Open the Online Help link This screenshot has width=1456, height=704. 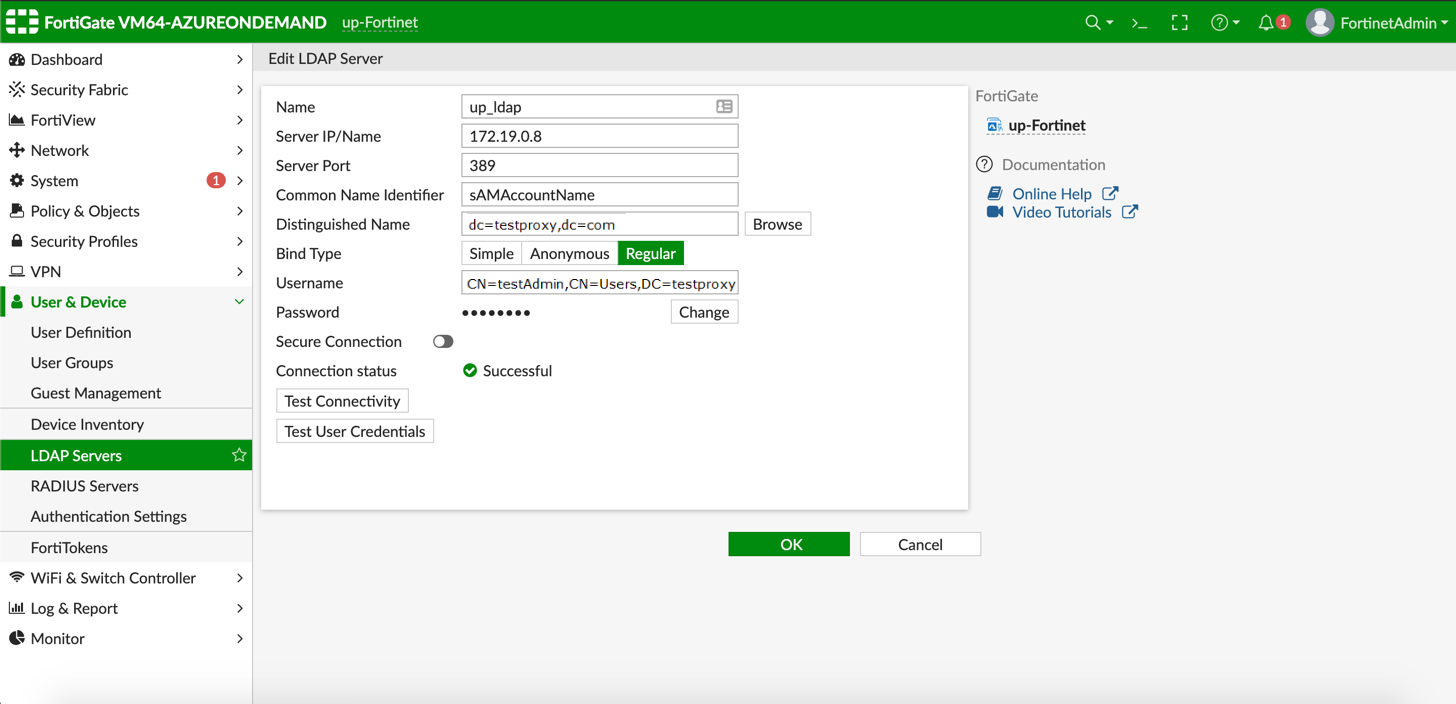(x=1051, y=194)
